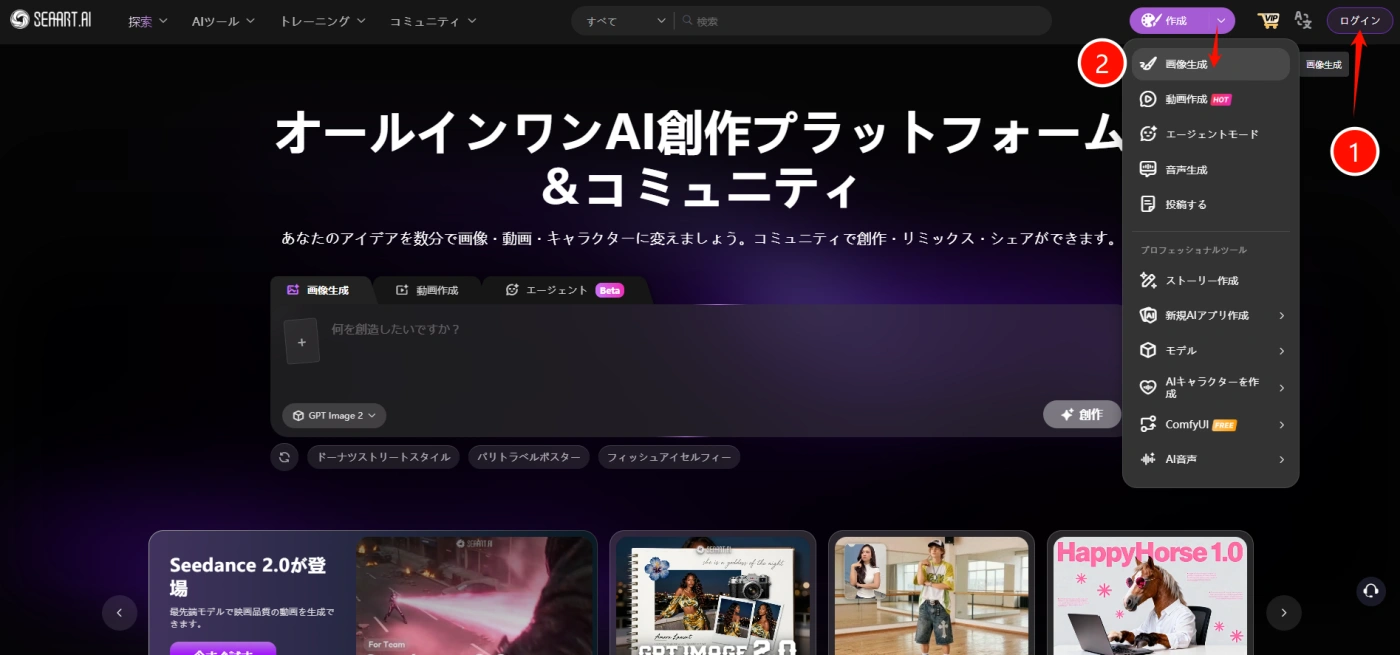Switch to the 動画作成 tab
Image resolution: width=1400 pixels, height=655 pixels.
pos(427,290)
